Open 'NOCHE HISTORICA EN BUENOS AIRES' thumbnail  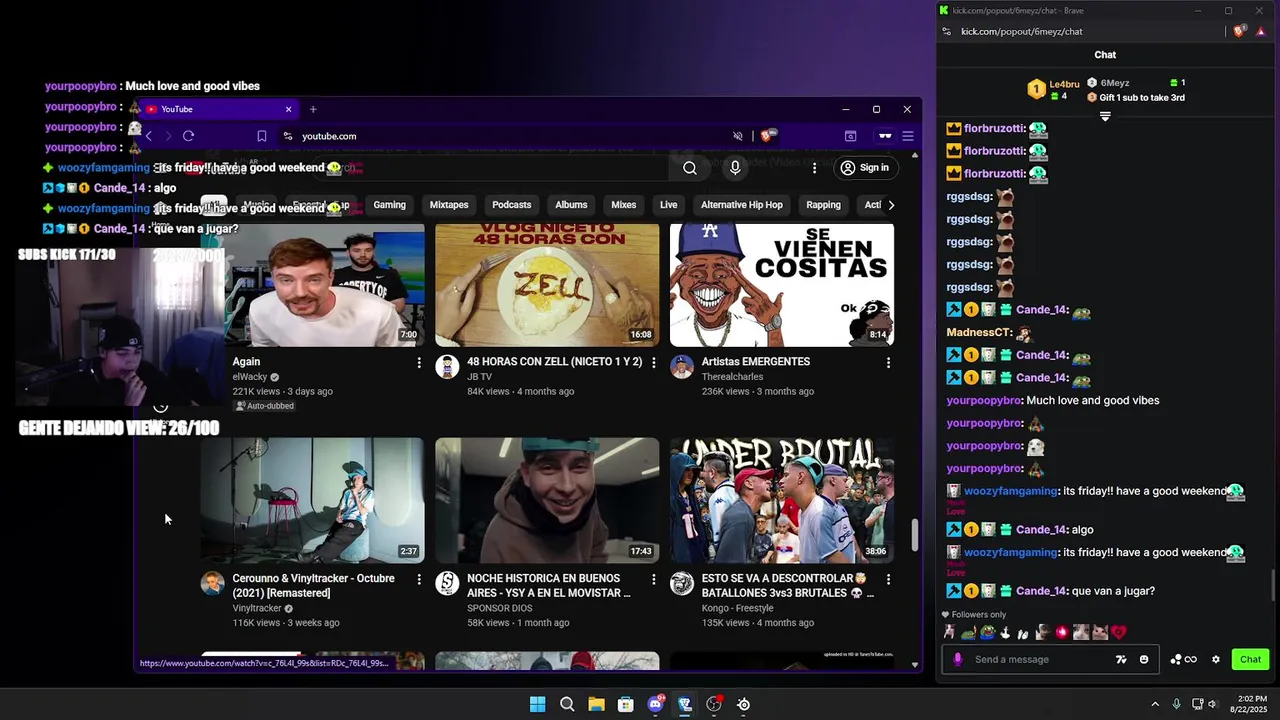[x=547, y=500]
